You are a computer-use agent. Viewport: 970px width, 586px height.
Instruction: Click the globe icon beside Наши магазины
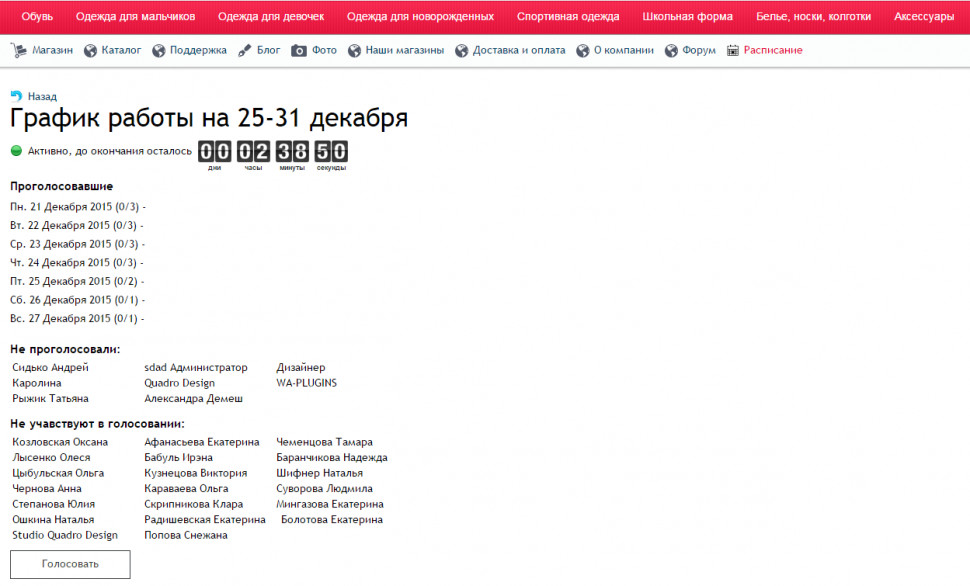[x=354, y=51]
